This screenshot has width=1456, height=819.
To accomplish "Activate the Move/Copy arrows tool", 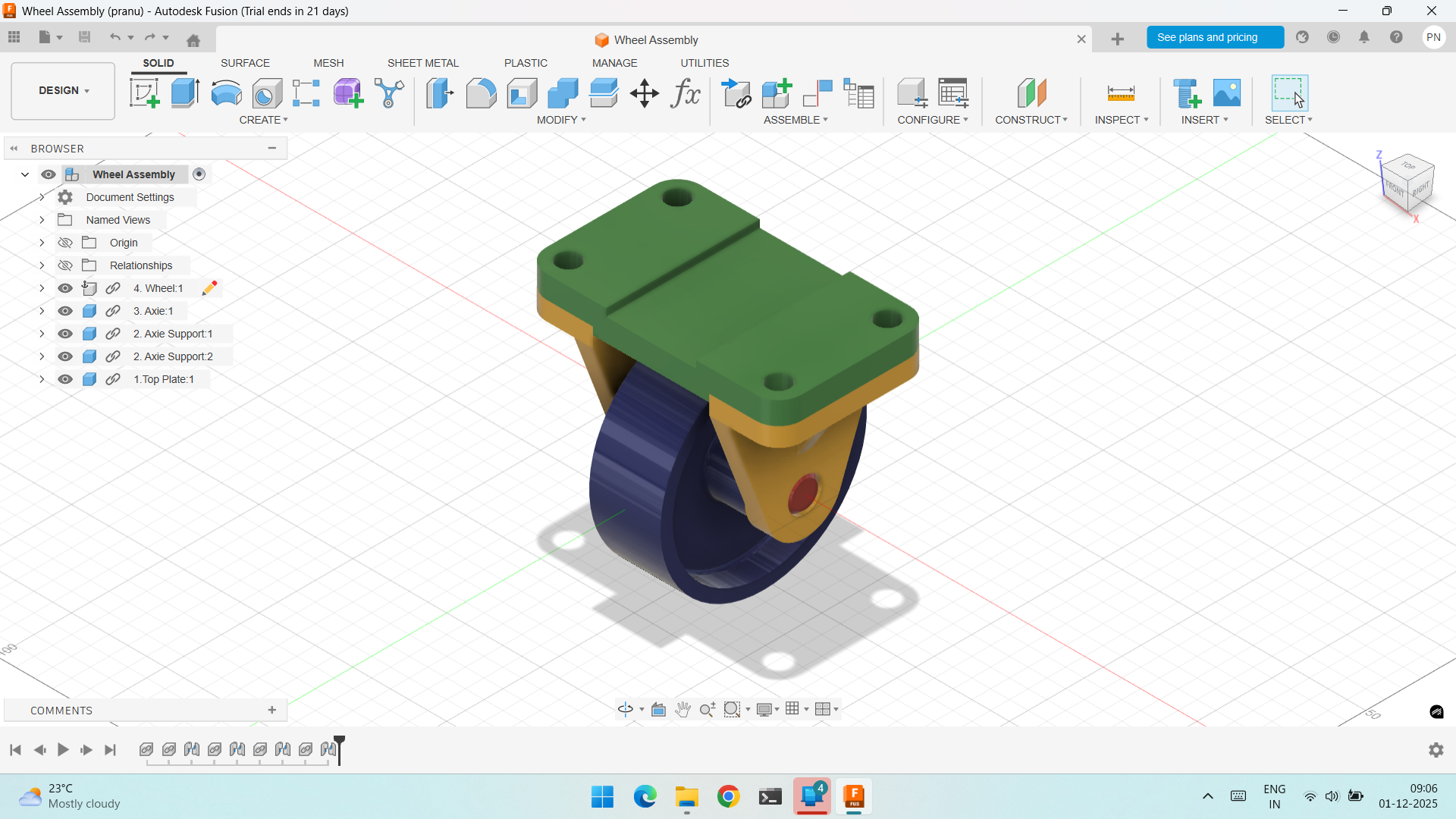I will (x=644, y=93).
